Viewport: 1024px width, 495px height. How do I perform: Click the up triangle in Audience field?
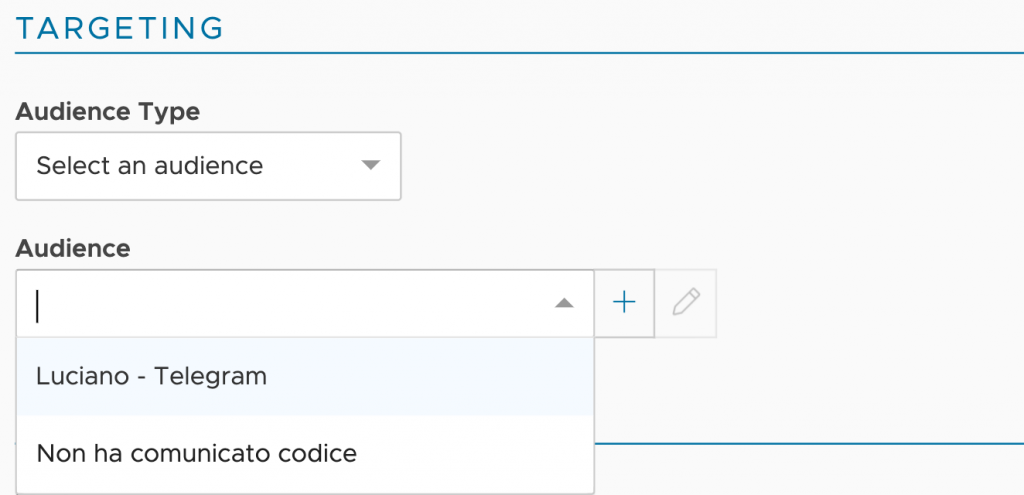[x=564, y=303]
